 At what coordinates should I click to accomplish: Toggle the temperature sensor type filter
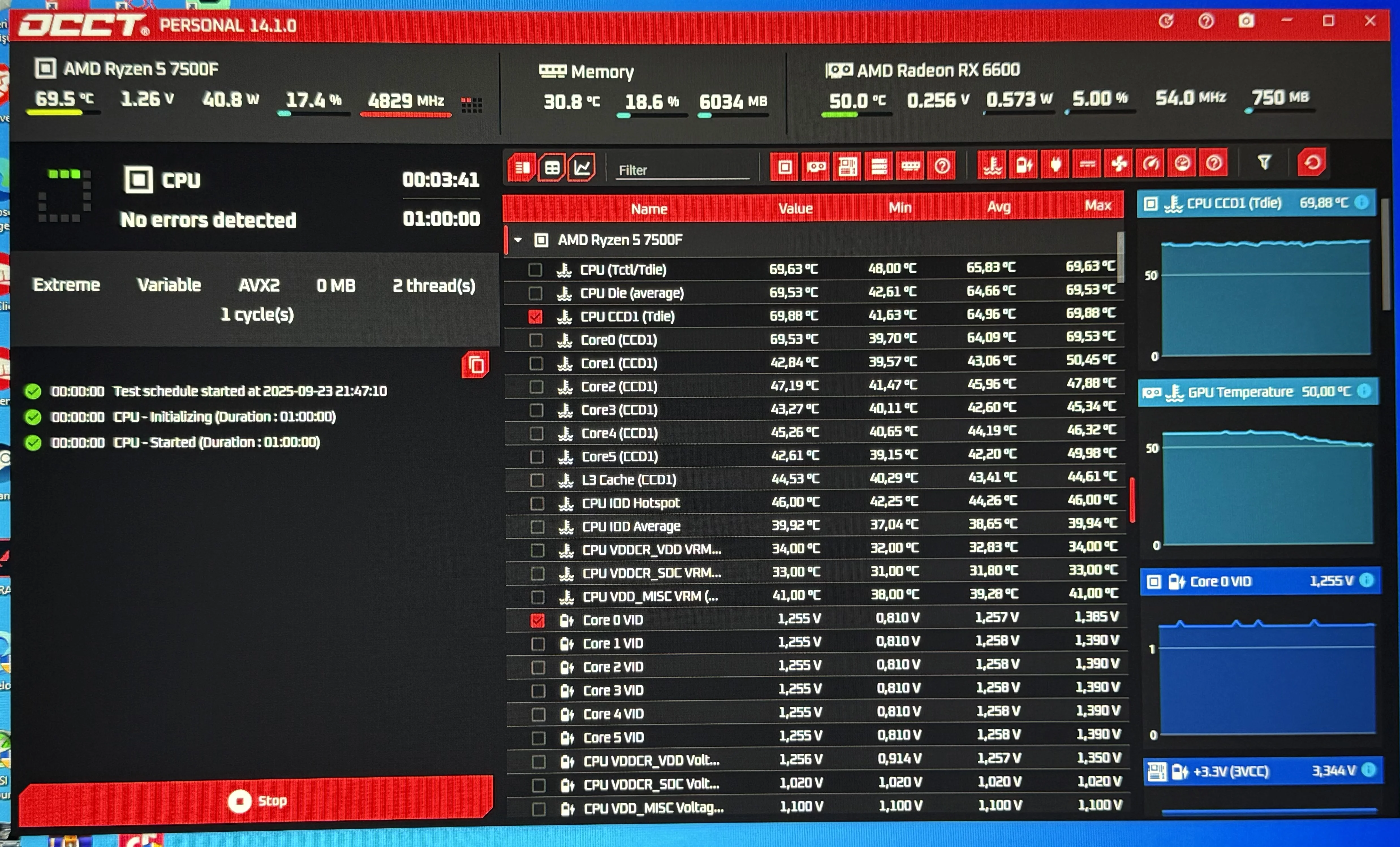click(993, 165)
